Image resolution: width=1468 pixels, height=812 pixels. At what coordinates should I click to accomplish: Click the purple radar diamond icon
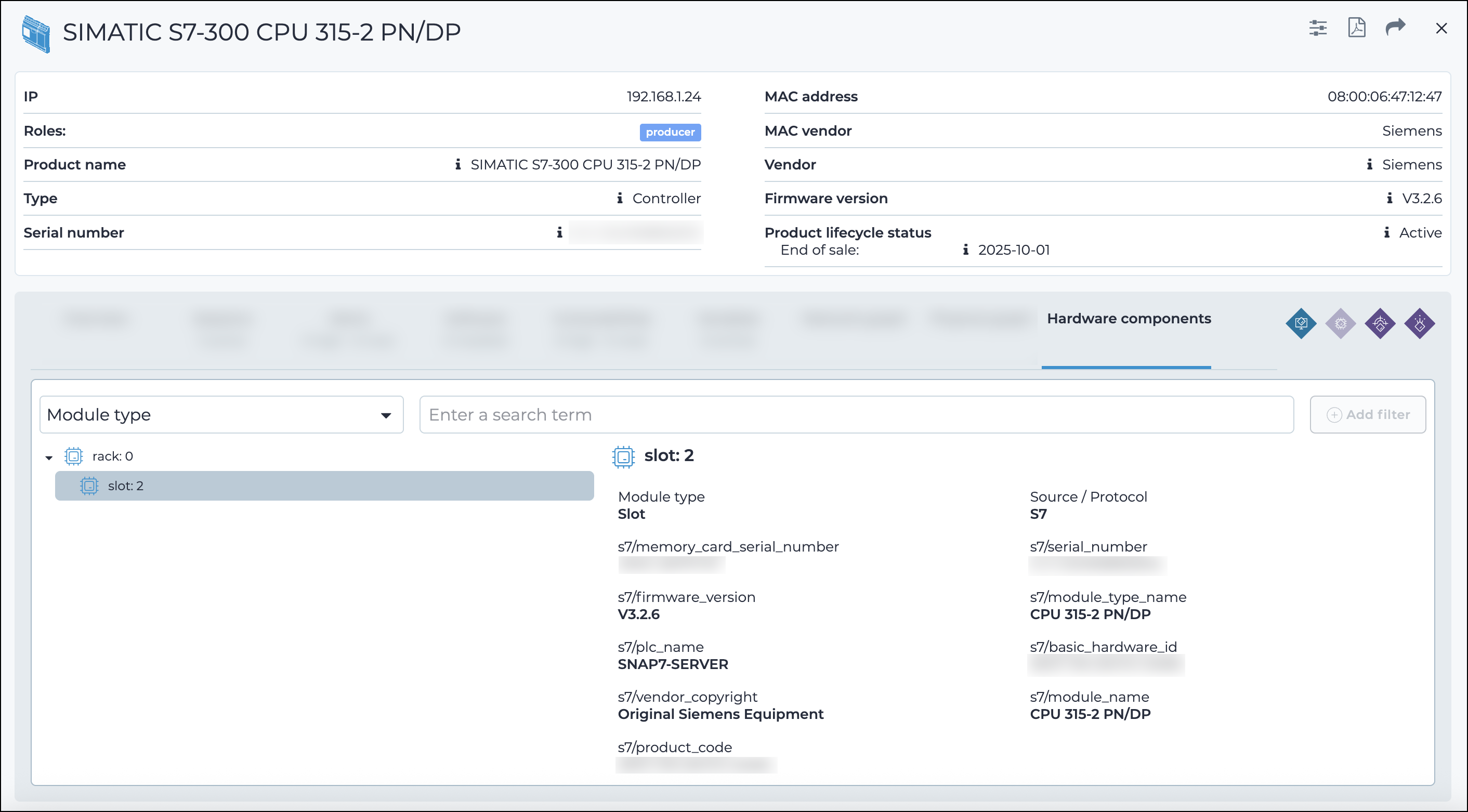1380,324
